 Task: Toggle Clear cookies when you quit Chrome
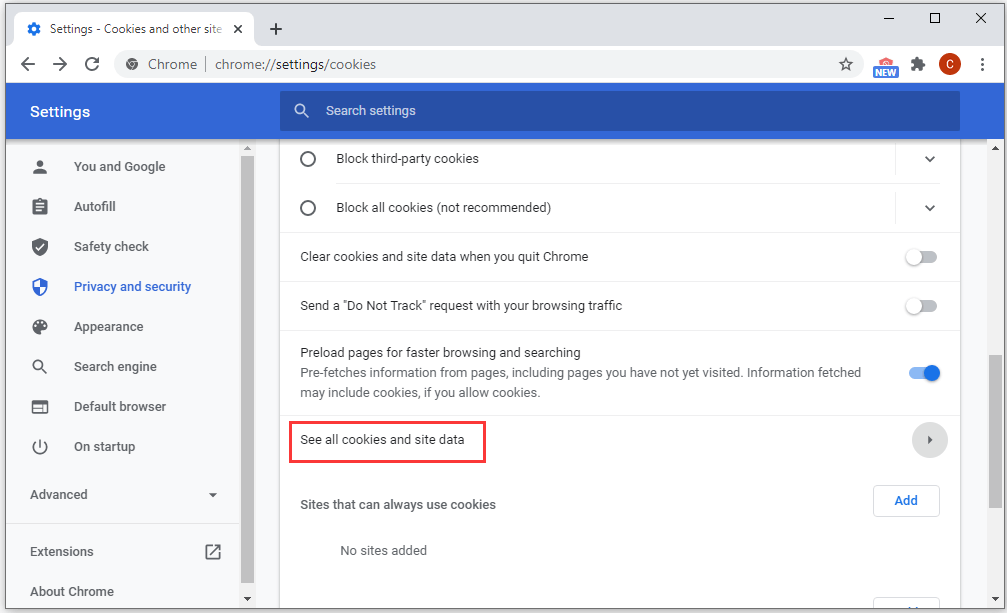921,257
